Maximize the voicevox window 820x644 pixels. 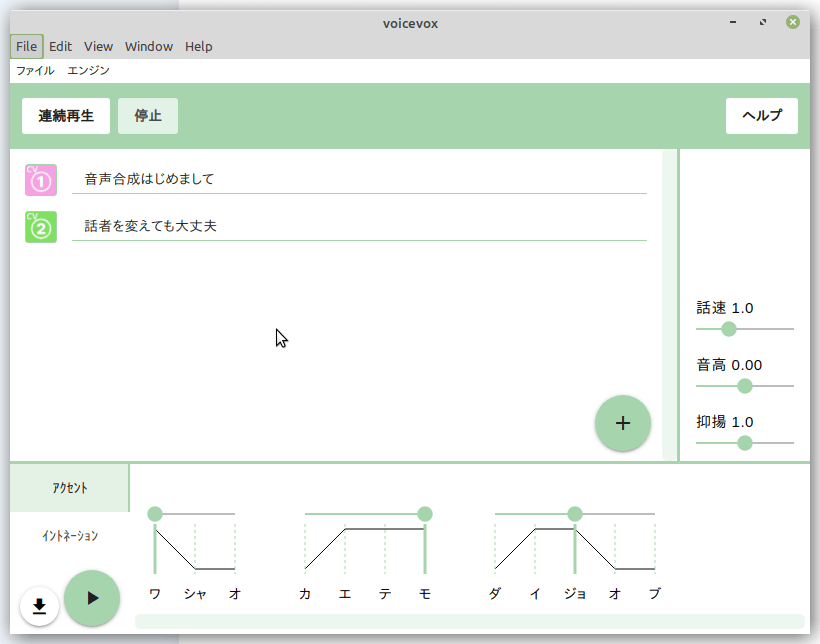763,22
